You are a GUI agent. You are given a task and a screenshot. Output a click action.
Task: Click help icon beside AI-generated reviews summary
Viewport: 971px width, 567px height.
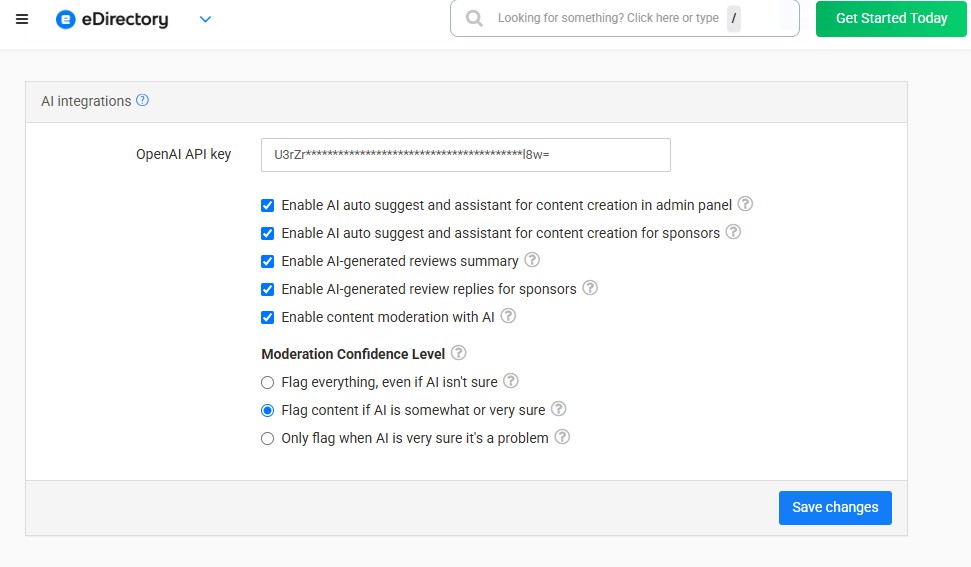[x=532, y=260]
